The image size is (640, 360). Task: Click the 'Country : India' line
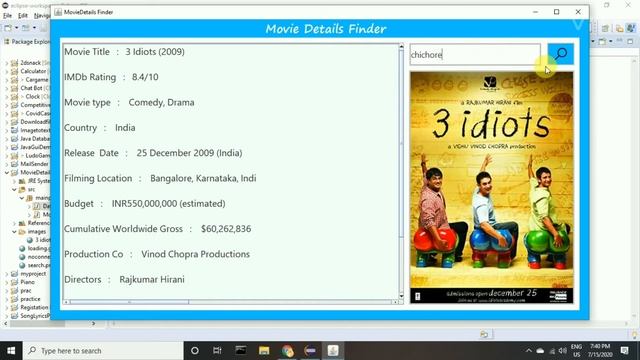[100, 128]
